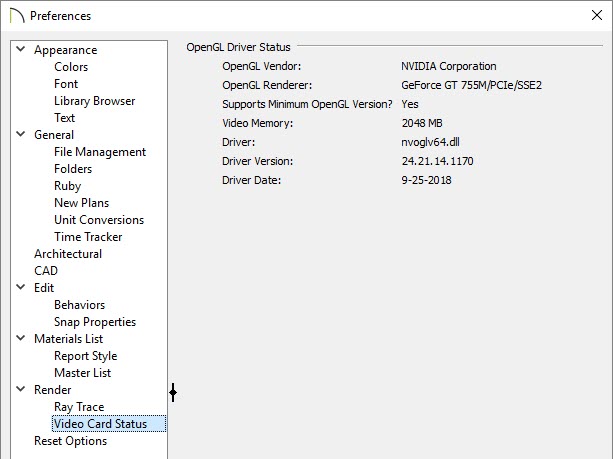The width and height of the screenshot is (613, 459).
Task: Click the panel splitter handle
Action: click(x=173, y=392)
